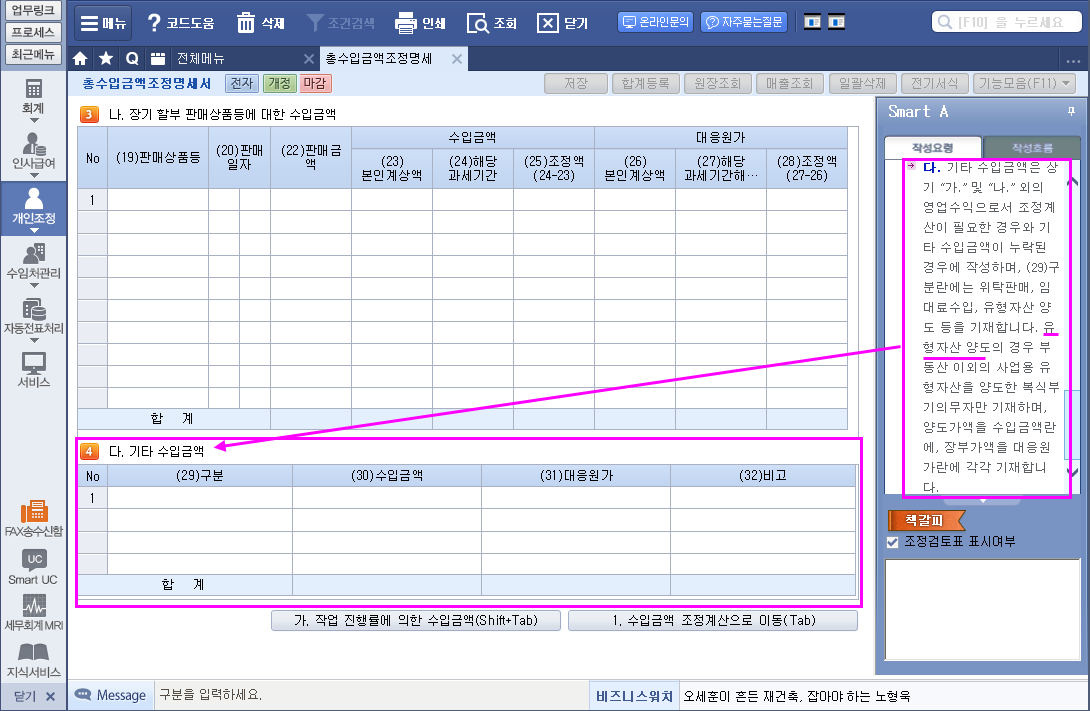Open the 인사급여 sidebar module

click(x=33, y=152)
